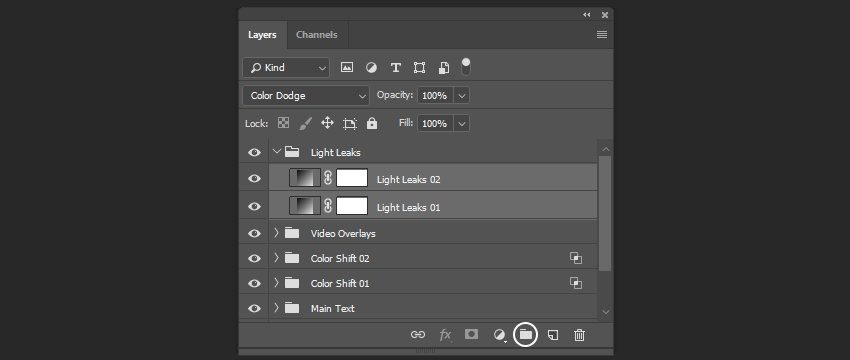Filter for smart objects icon

coord(443,67)
